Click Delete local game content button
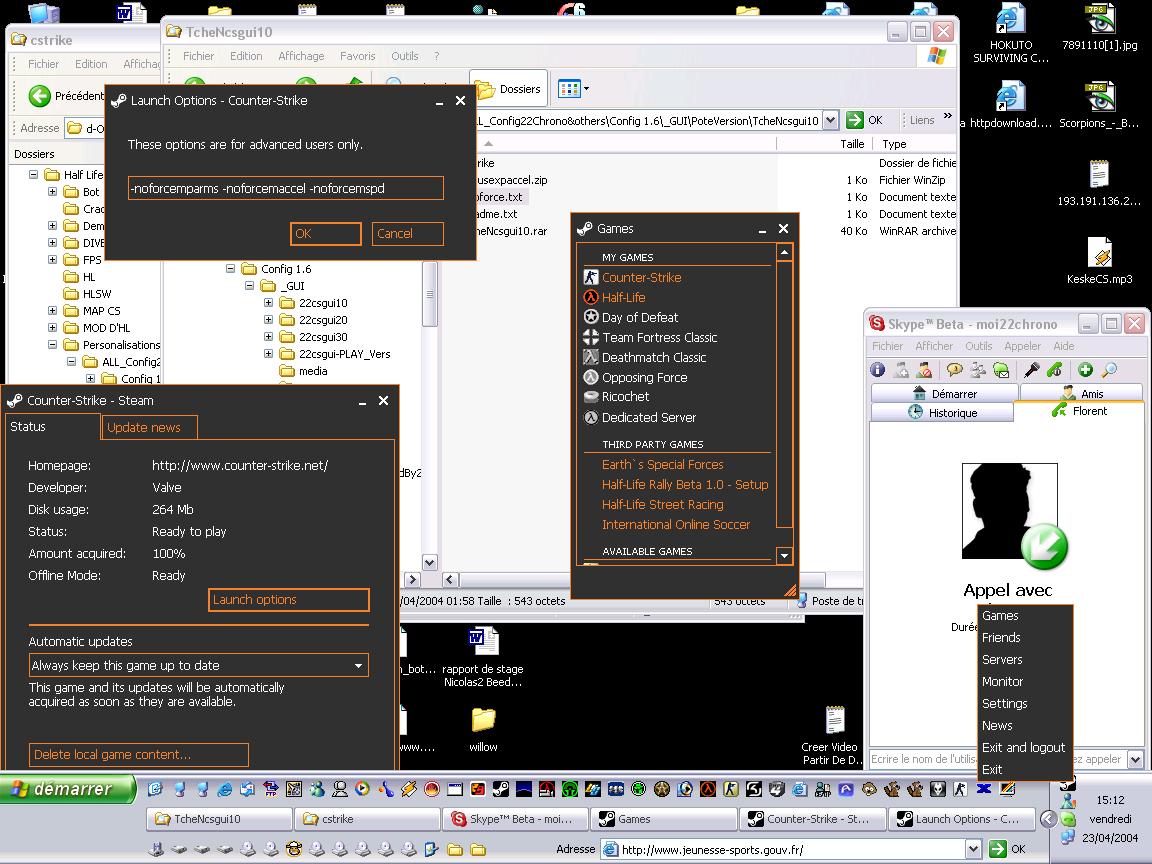This screenshot has width=1152, height=864. 138,755
